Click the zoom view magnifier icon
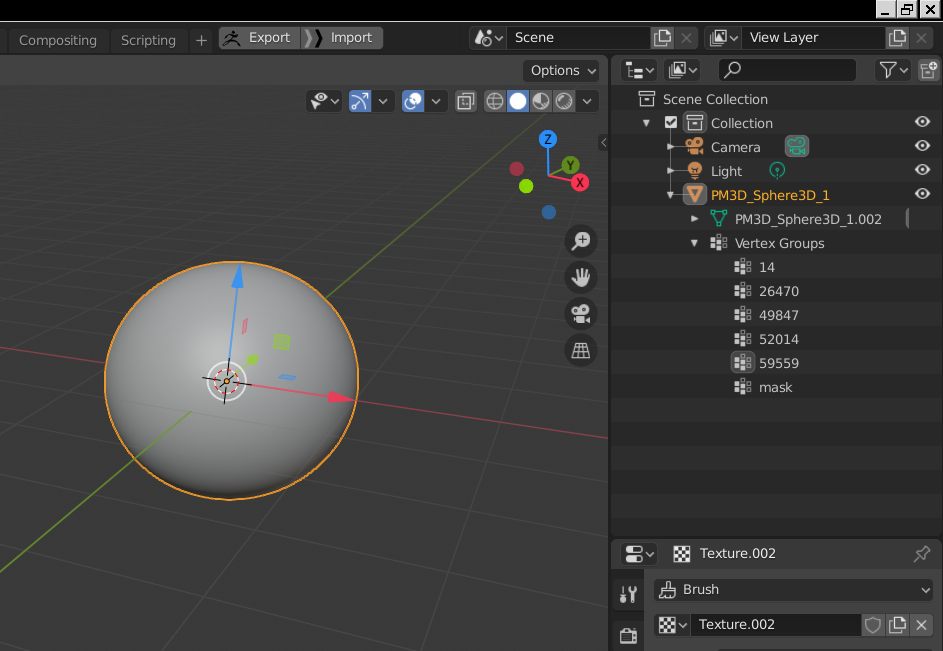This screenshot has height=651, width=943. pyautogui.click(x=581, y=241)
